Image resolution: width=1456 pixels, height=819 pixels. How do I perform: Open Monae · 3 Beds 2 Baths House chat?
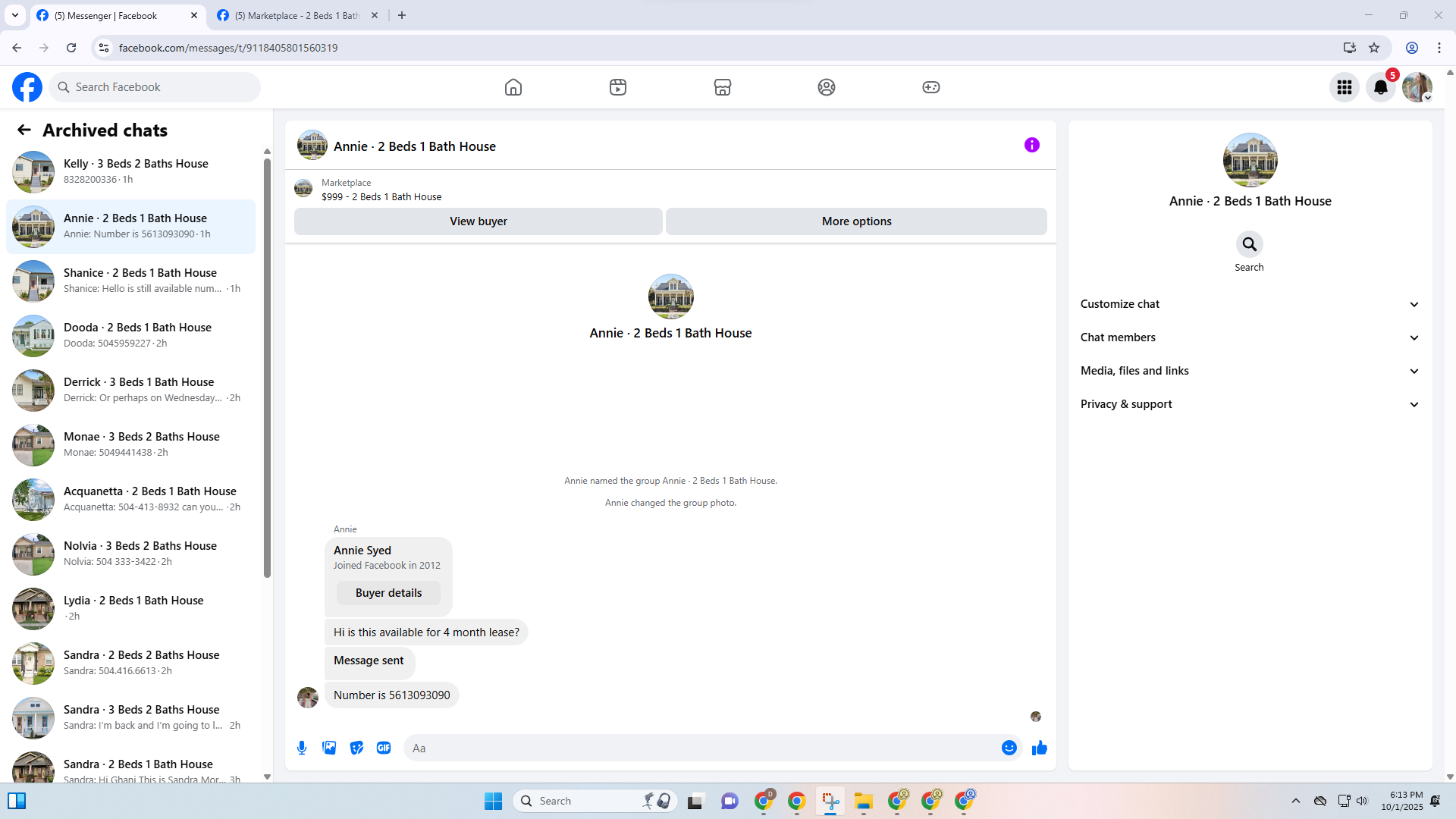click(x=130, y=444)
